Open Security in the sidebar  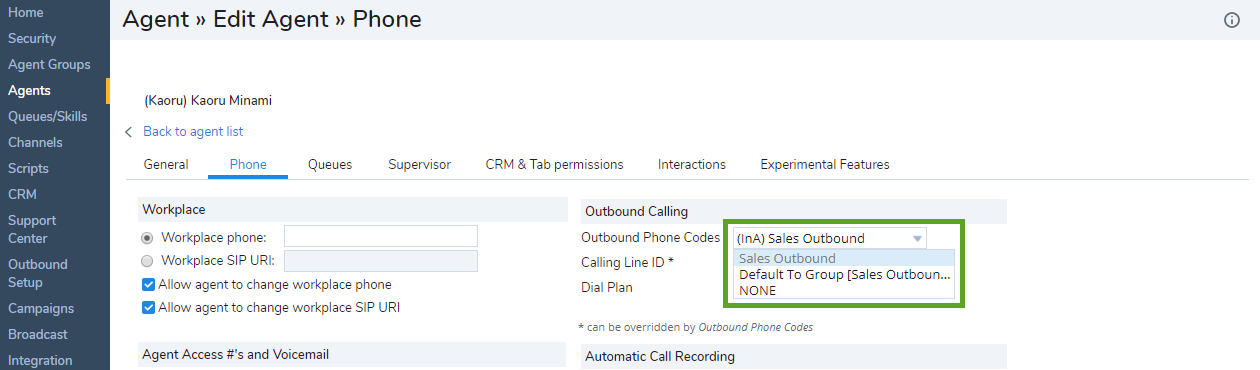point(32,38)
